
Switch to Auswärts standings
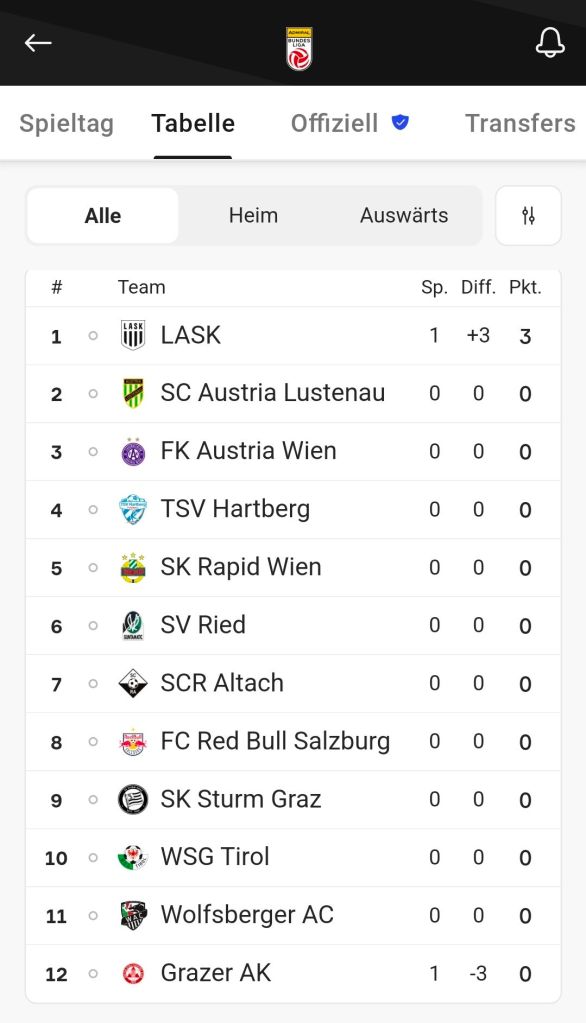click(x=404, y=215)
